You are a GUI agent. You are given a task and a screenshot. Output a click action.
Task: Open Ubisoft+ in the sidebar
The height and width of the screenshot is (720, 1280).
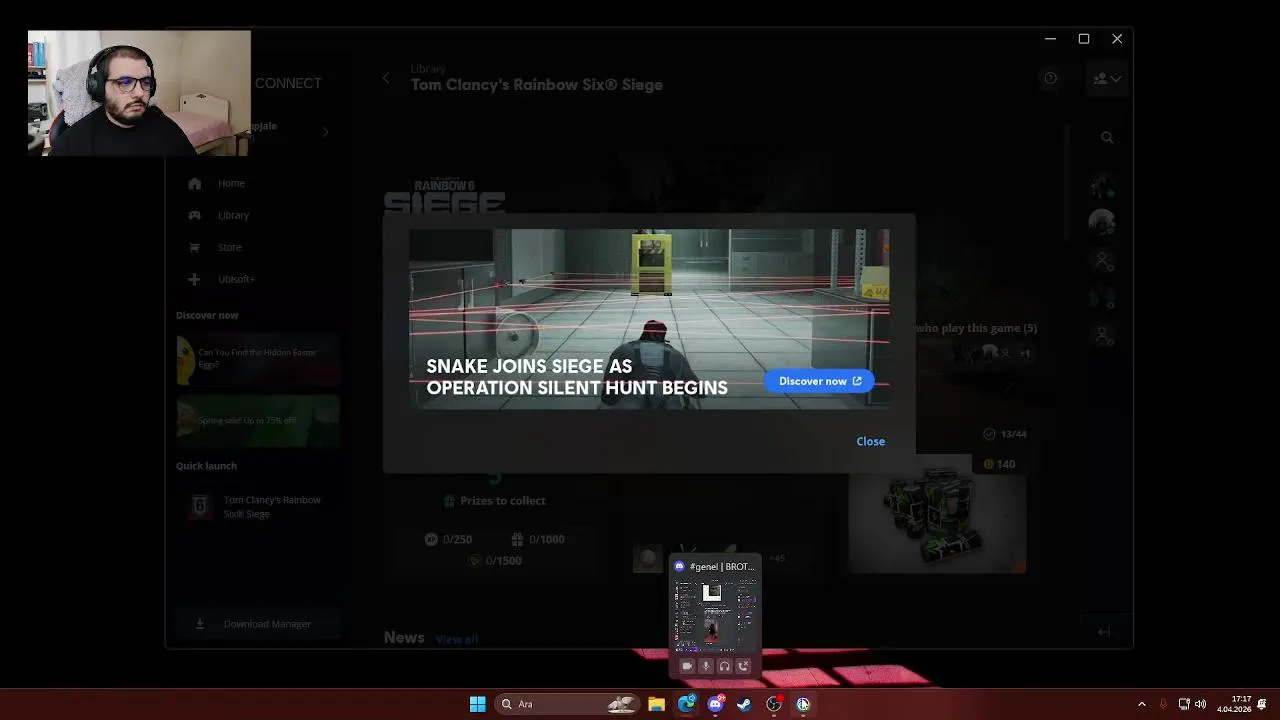pyautogui.click(x=236, y=279)
